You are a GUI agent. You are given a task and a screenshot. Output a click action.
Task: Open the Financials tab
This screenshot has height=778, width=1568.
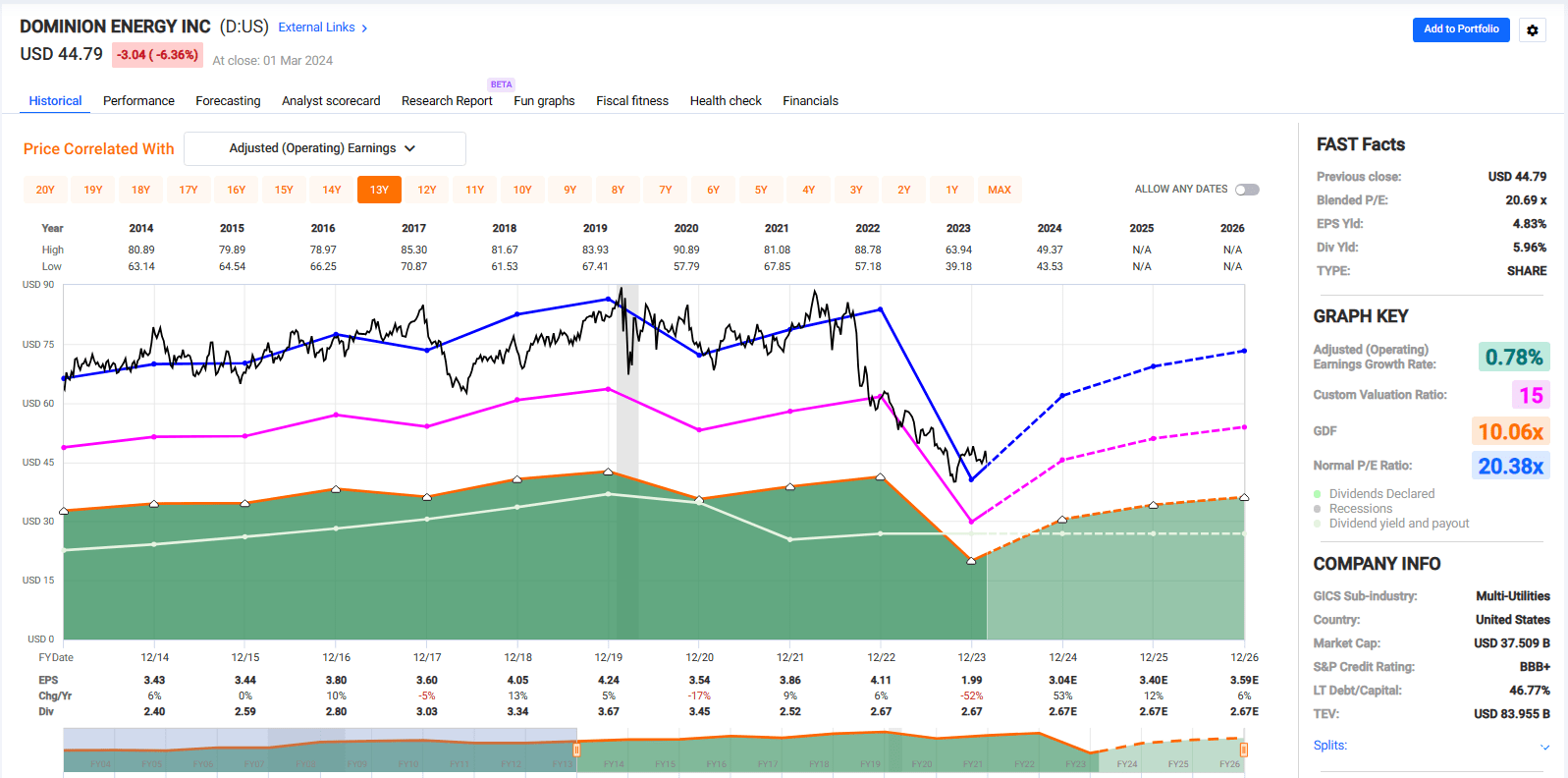click(x=810, y=101)
